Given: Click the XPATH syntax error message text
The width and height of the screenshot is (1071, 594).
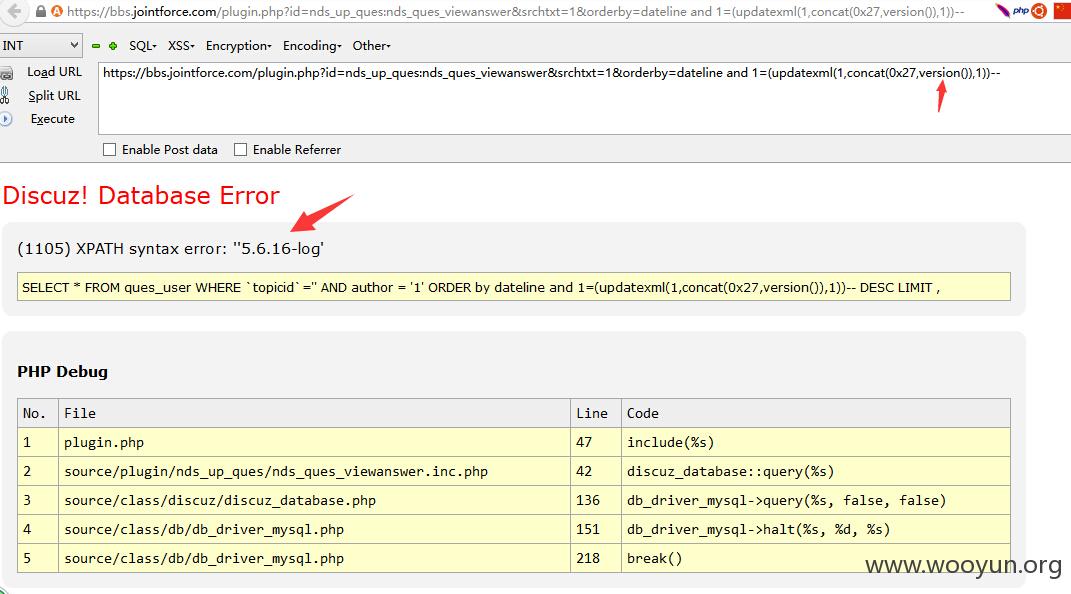Looking at the screenshot, I should tap(170, 249).
